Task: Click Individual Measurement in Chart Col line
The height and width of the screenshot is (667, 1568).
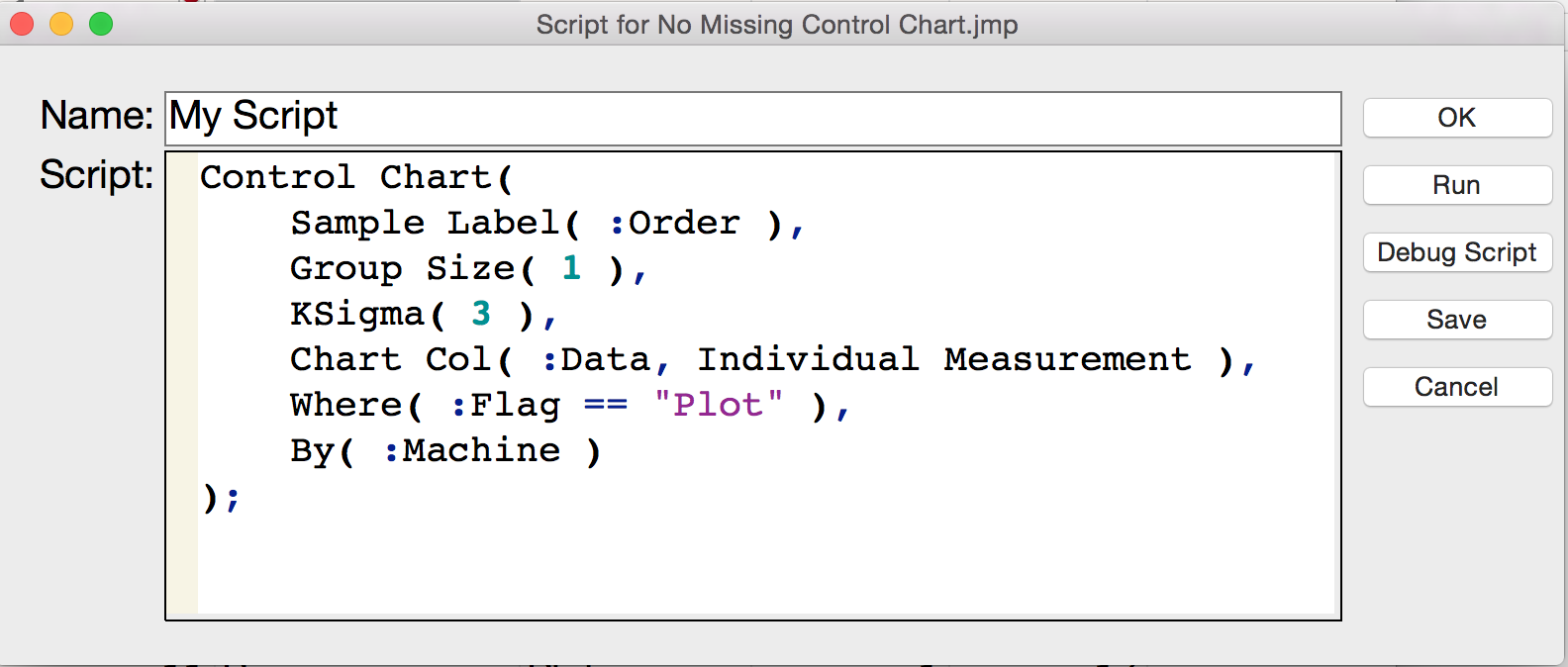Action: pos(943,359)
